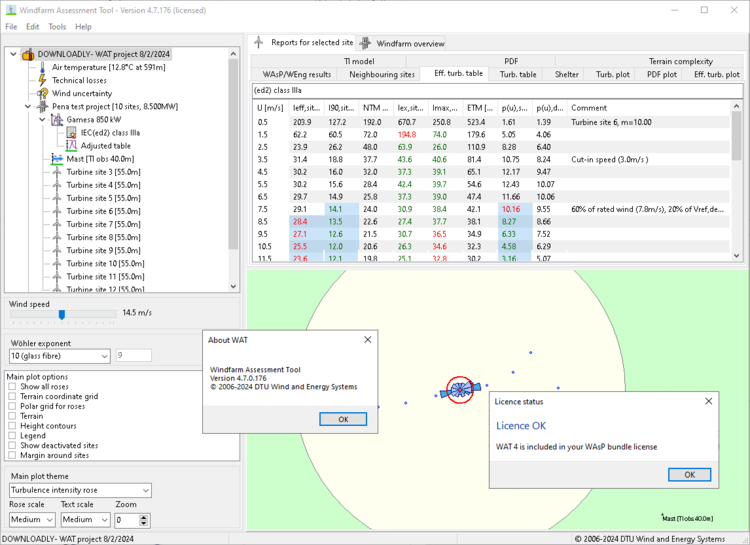Screen dimensions: 750x545
Task: Switch to the Windfarm overview tab
Action: click(403, 44)
